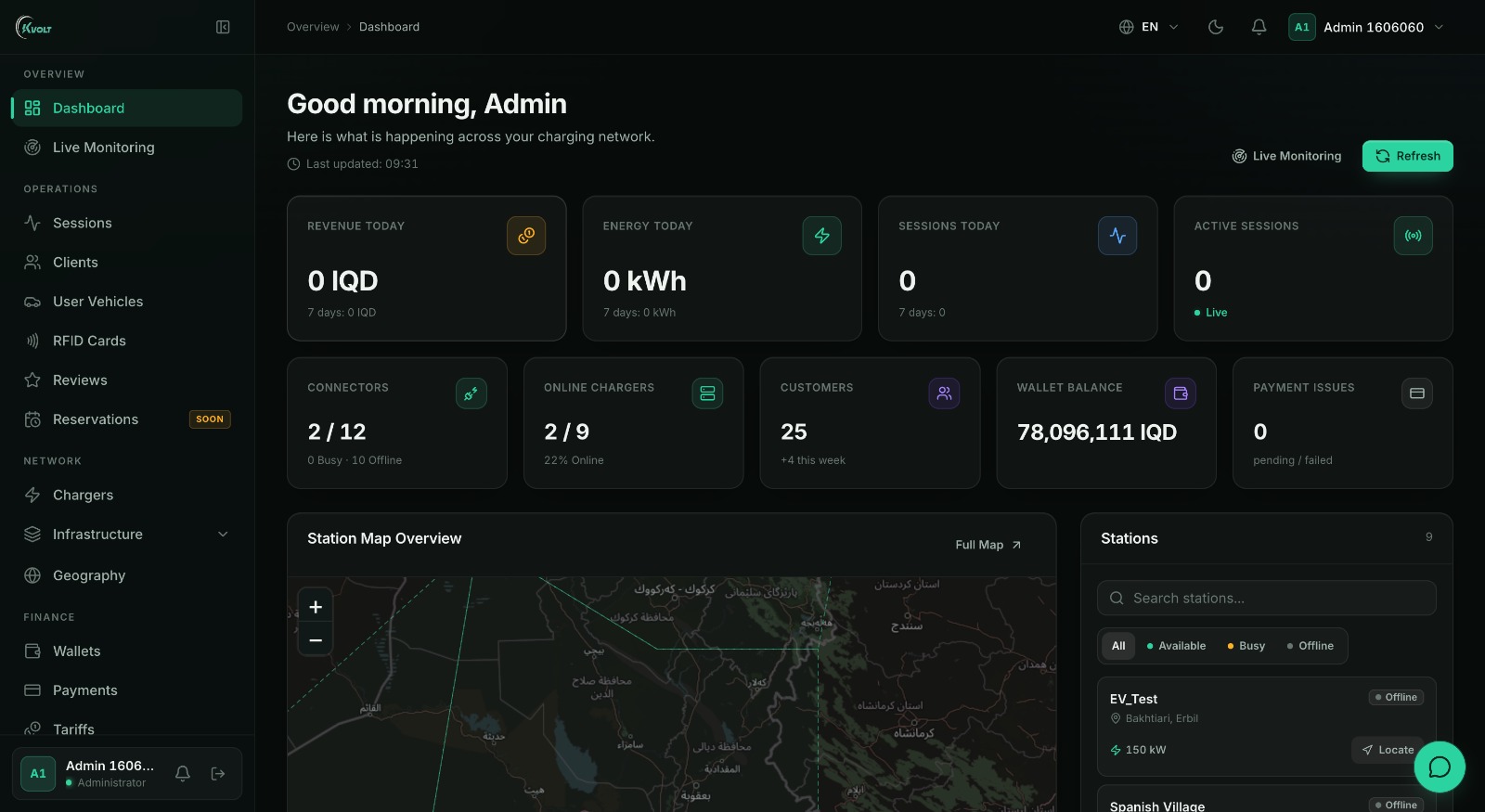Click EV_Test station name
This screenshot has height=812, width=1485.
(x=1133, y=699)
